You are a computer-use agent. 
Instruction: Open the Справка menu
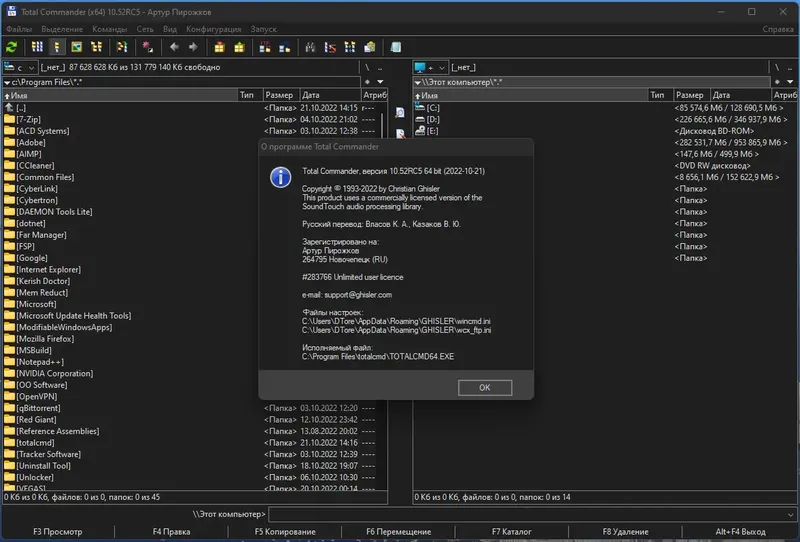(x=778, y=29)
